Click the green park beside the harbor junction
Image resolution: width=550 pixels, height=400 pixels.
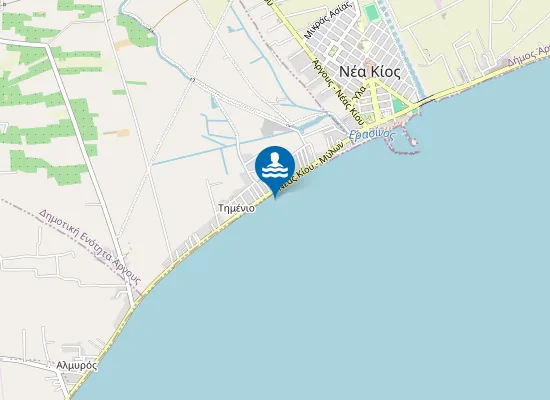399,105
